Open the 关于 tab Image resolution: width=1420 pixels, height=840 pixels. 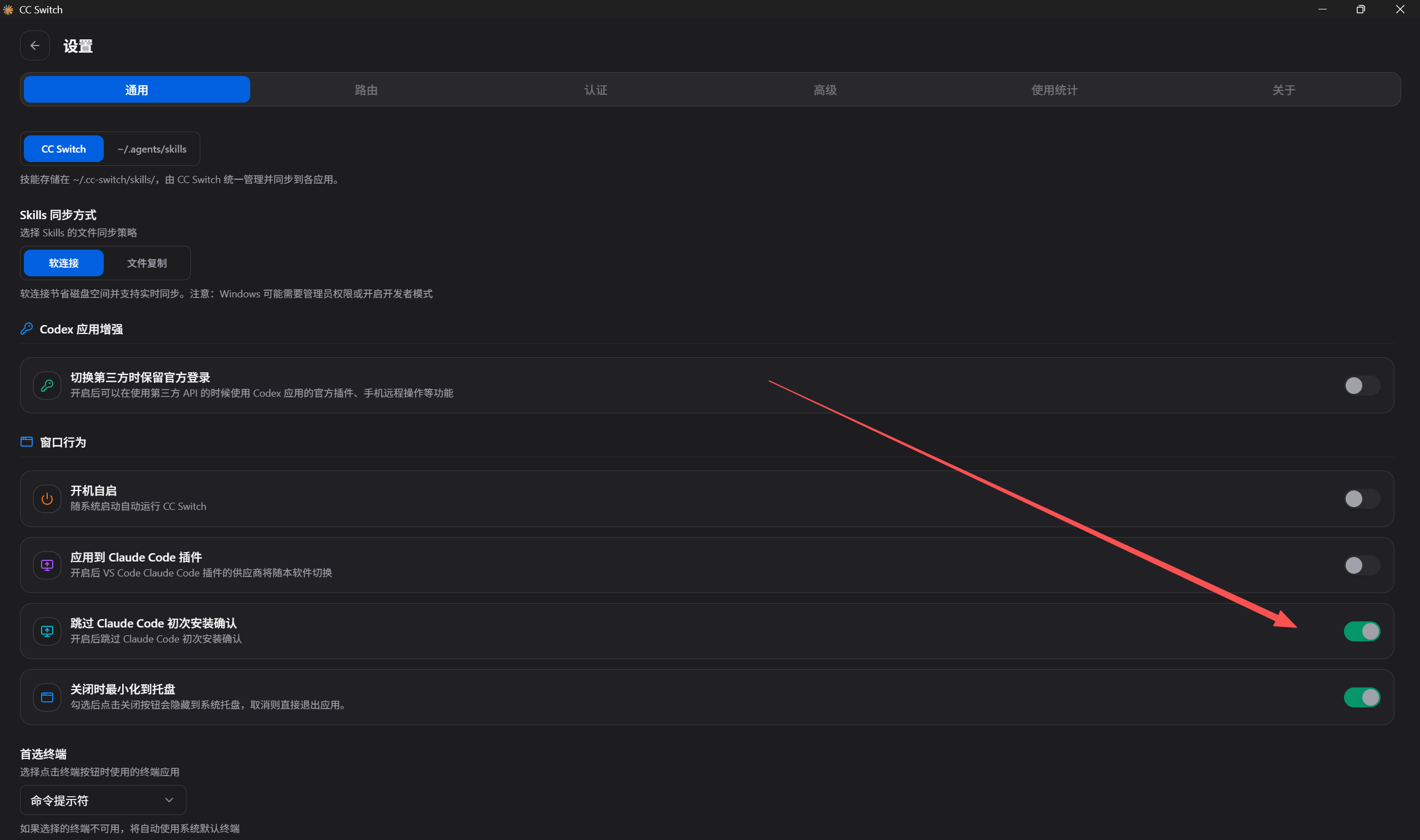click(1283, 89)
